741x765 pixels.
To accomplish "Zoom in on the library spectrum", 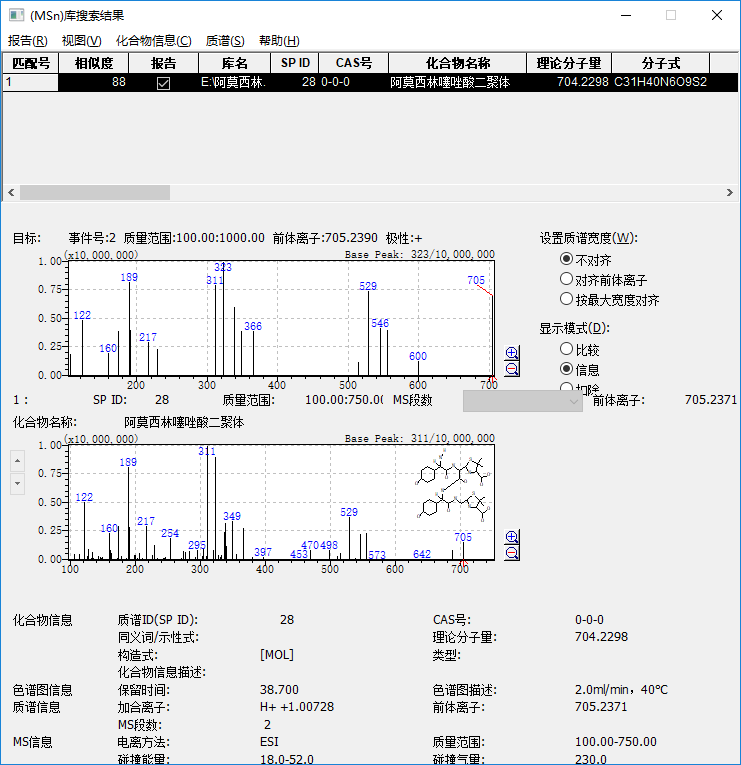I will coord(512,537).
